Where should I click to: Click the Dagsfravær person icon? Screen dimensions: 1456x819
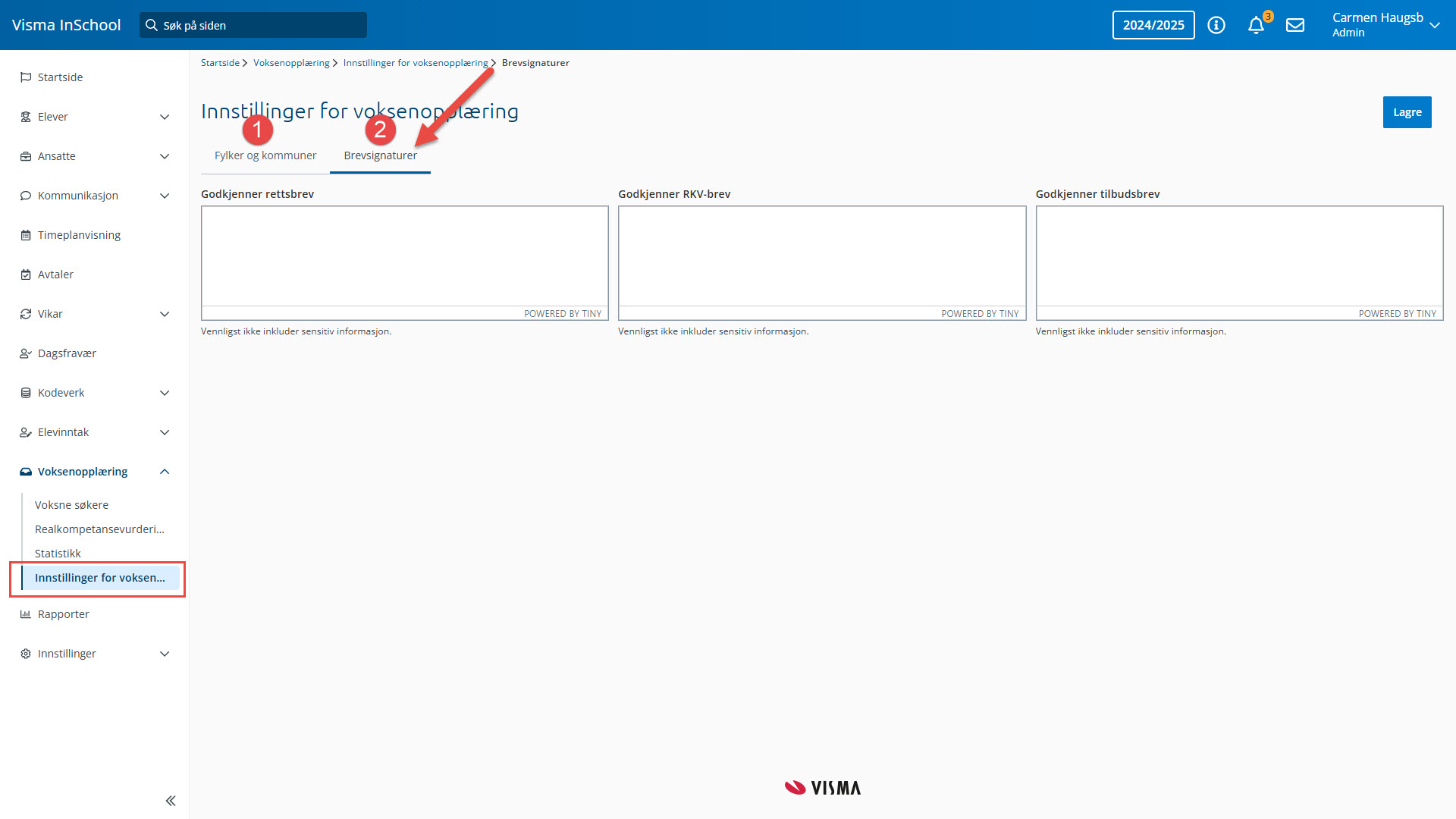click(26, 353)
